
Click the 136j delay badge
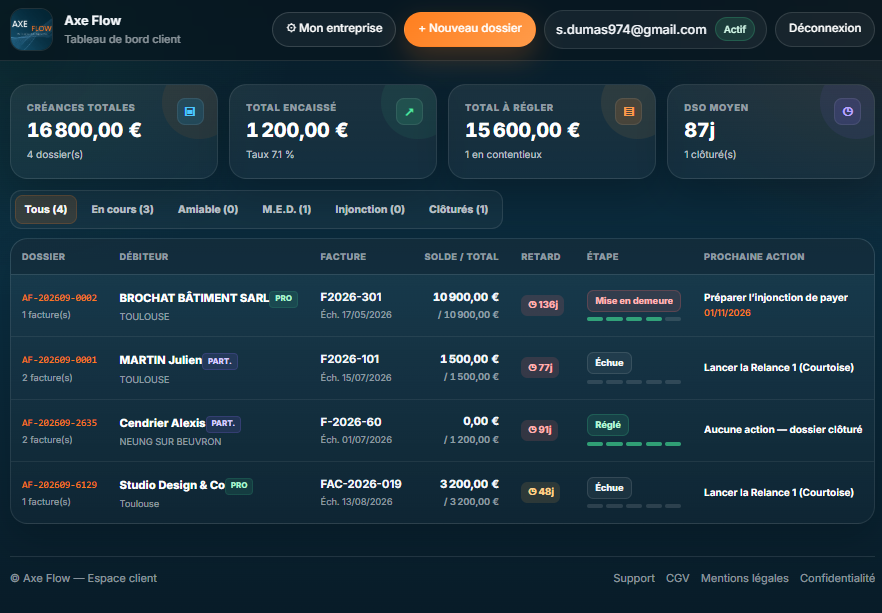542,305
